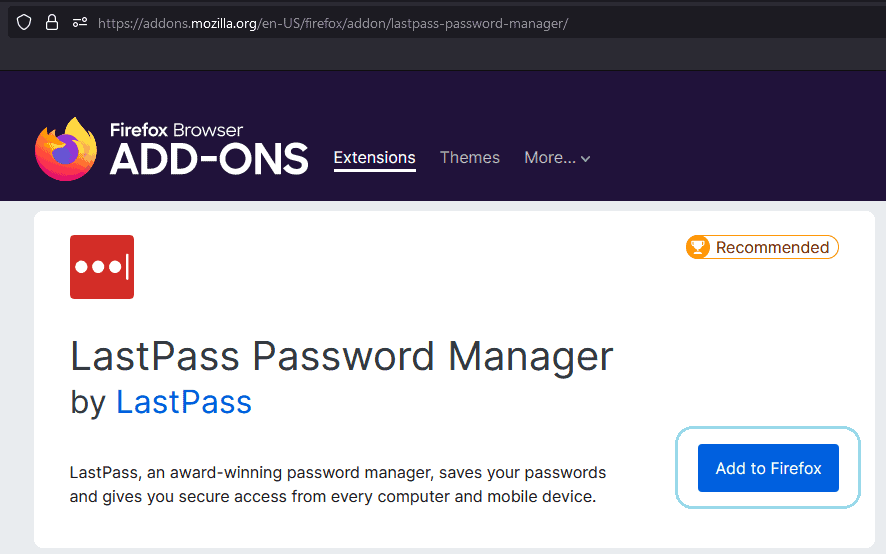Switch to the Extensions tab
The height and width of the screenshot is (554, 886).
[x=375, y=158]
